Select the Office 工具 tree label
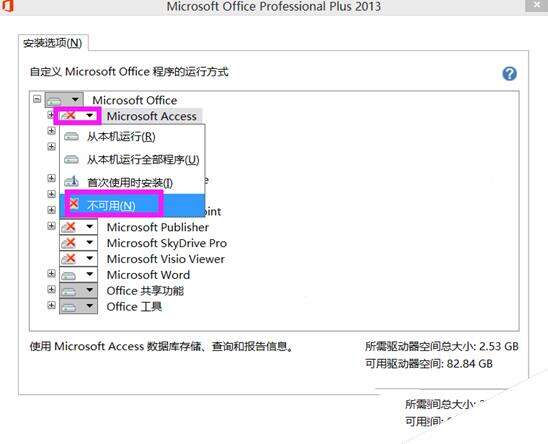This screenshot has width=548, height=444. tap(134, 307)
